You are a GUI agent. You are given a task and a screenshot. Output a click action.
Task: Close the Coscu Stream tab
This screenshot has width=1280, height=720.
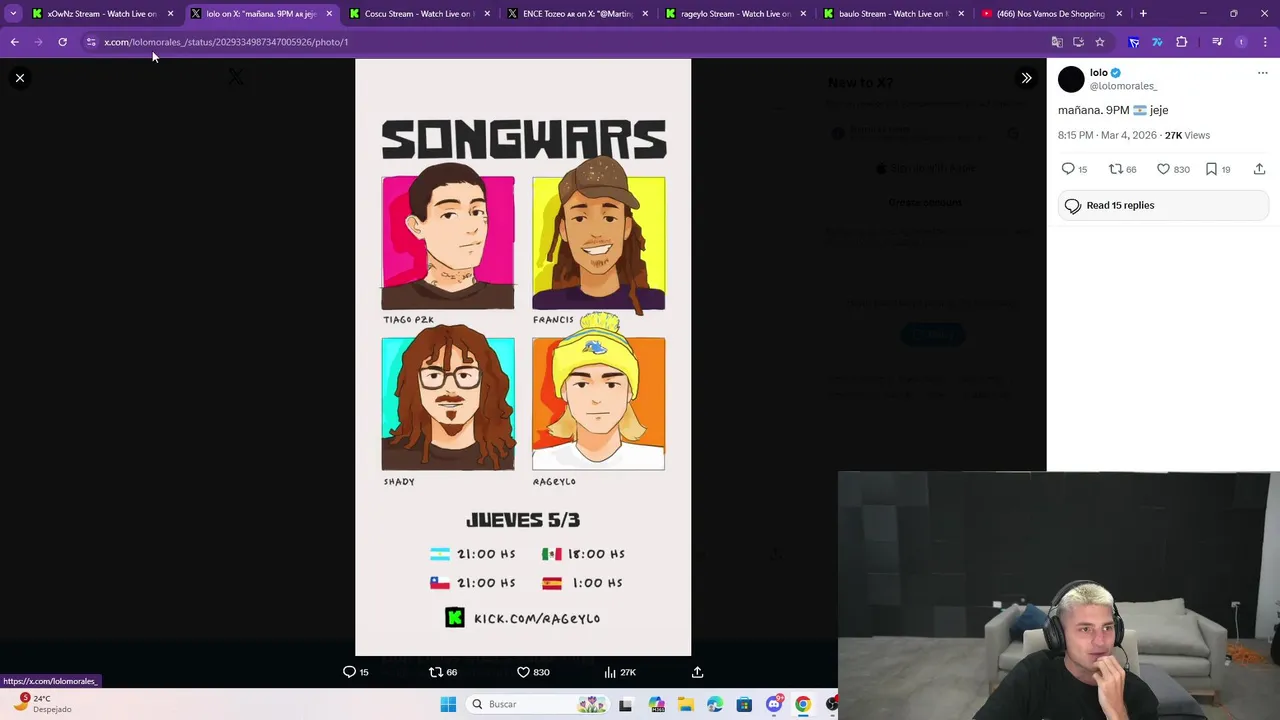487,14
